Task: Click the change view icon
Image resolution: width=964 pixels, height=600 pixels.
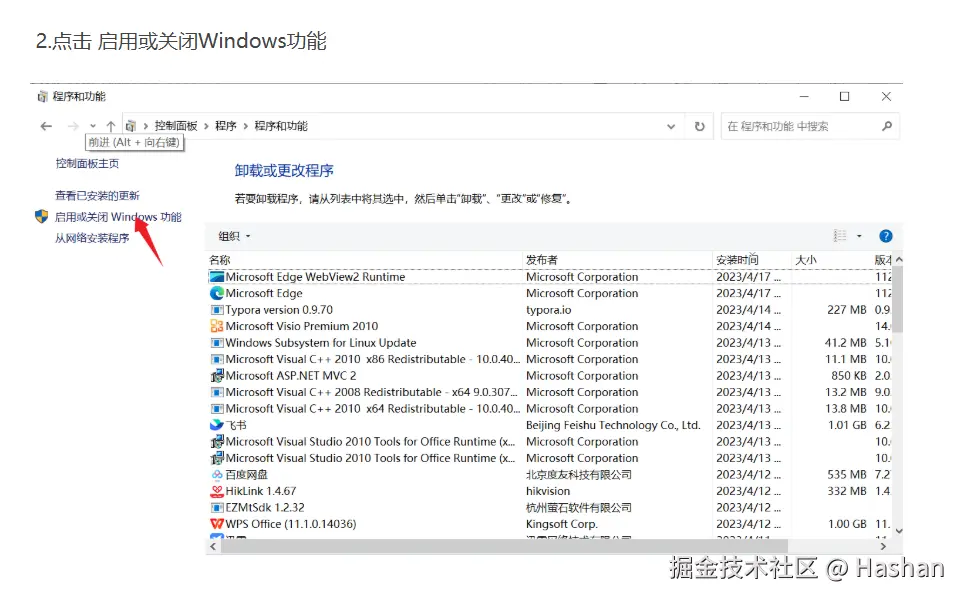Action: [840, 236]
